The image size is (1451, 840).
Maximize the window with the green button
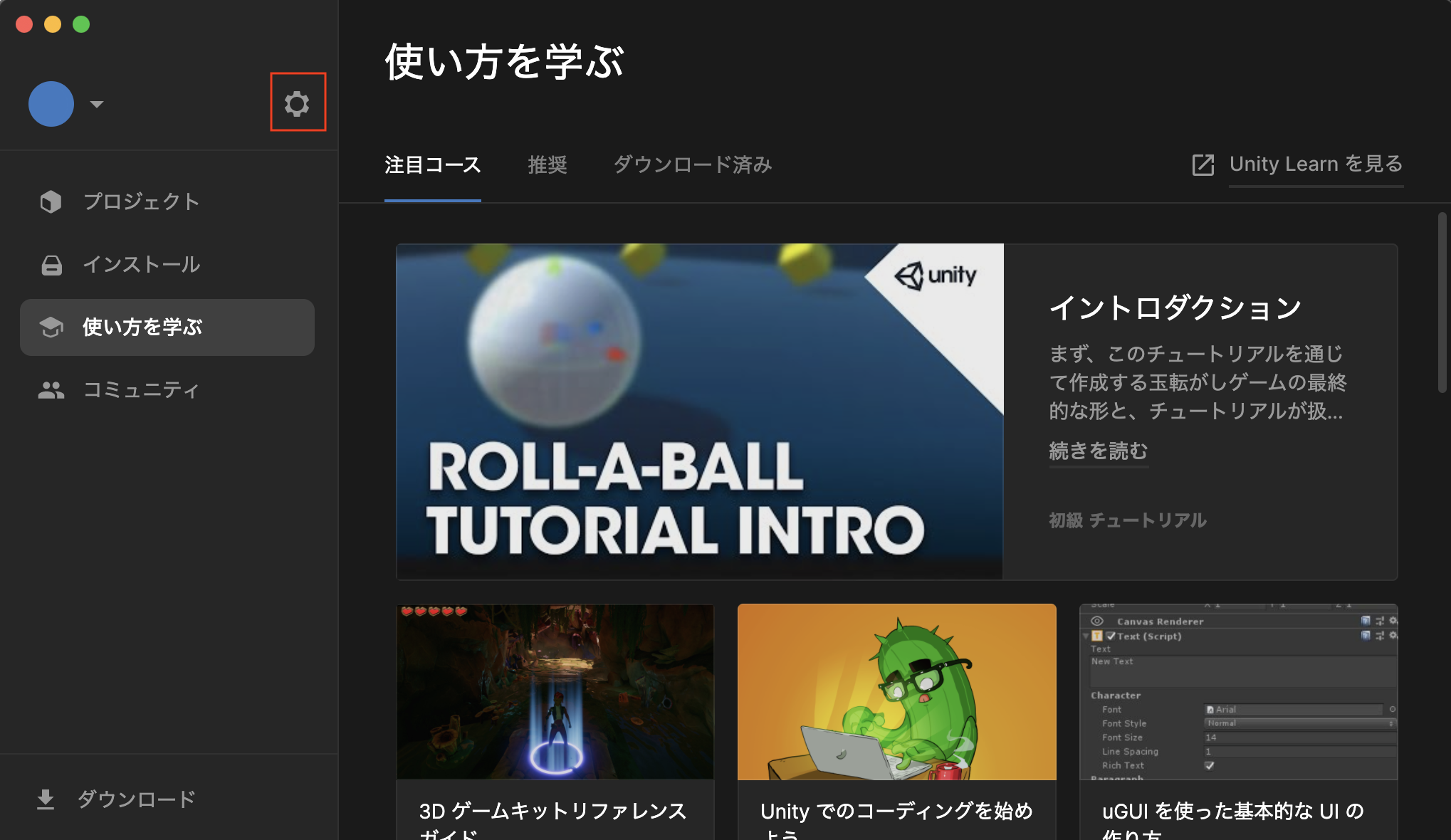81,24
